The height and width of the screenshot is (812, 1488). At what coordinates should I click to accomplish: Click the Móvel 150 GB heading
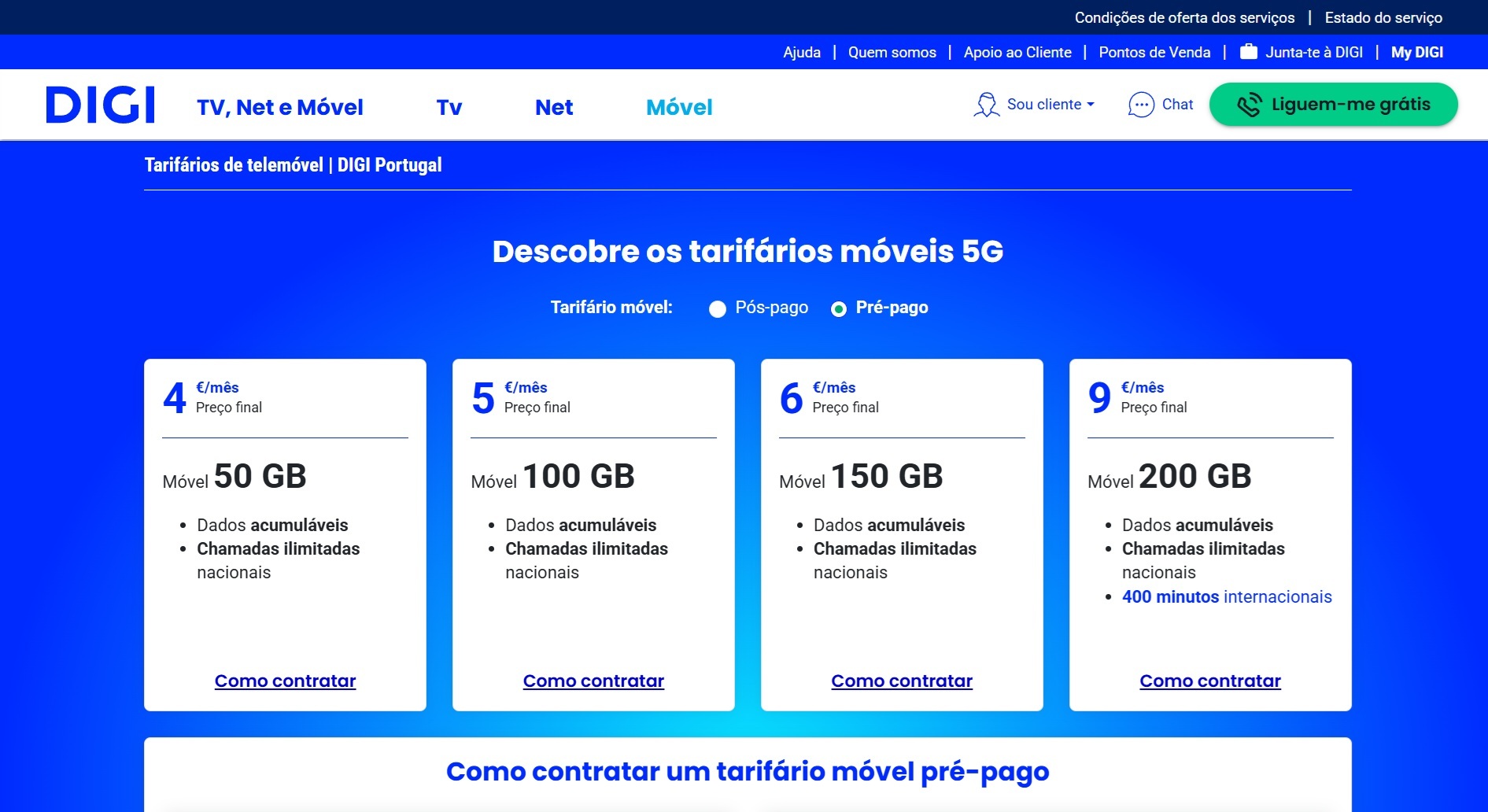tap(861, 477)
